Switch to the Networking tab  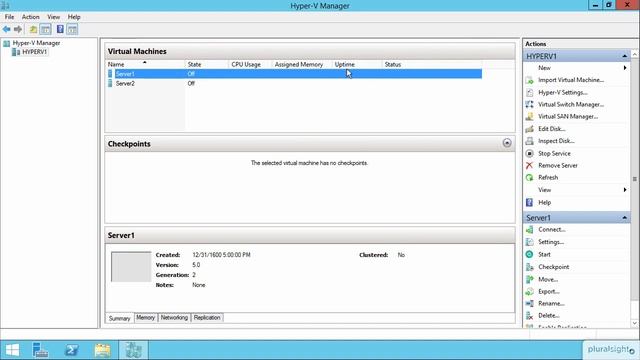click(174, 318)
